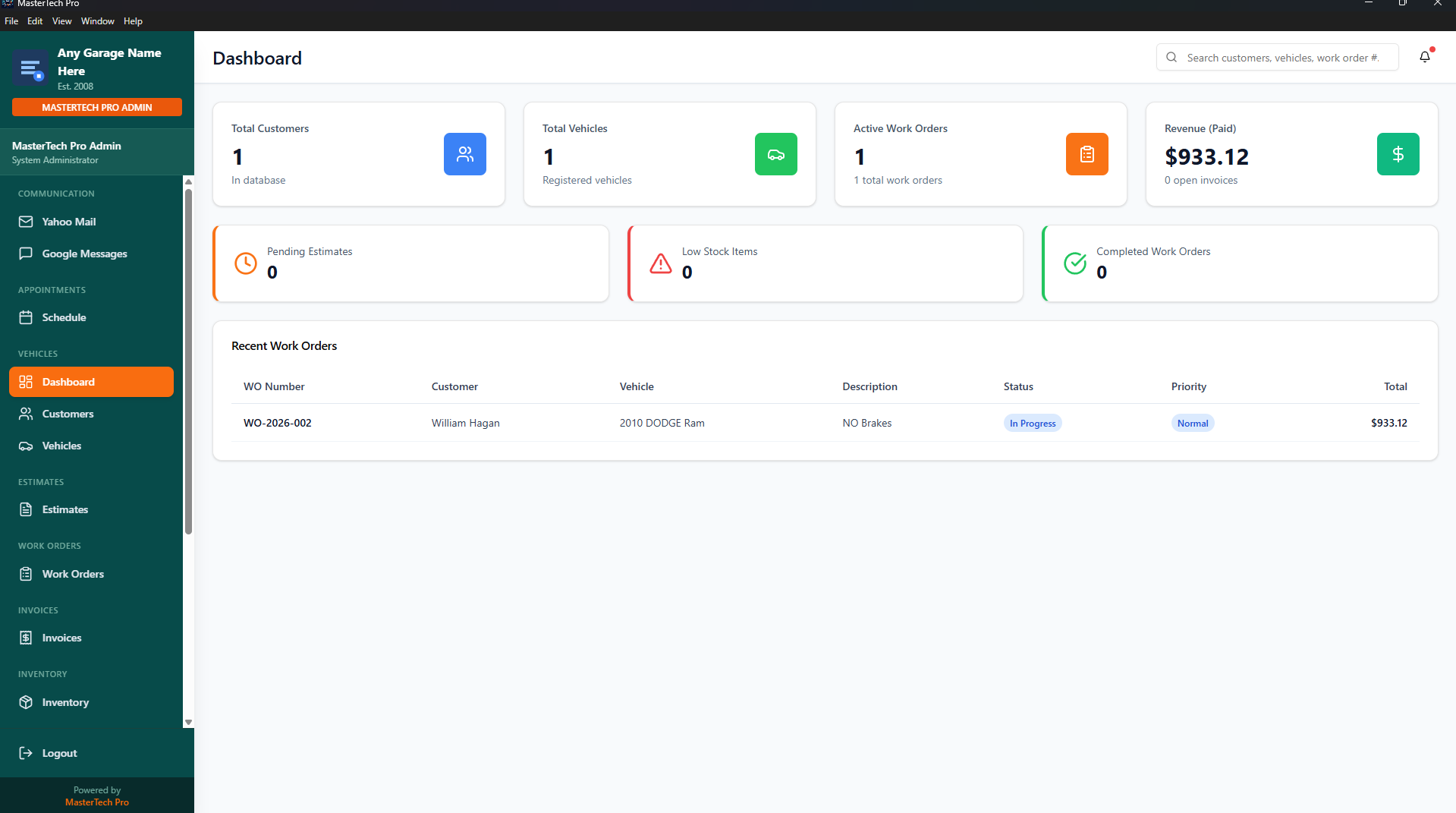Screen dimensions: 1456x813
Task: Open Work Orders
Action: [x=73, y=574]
